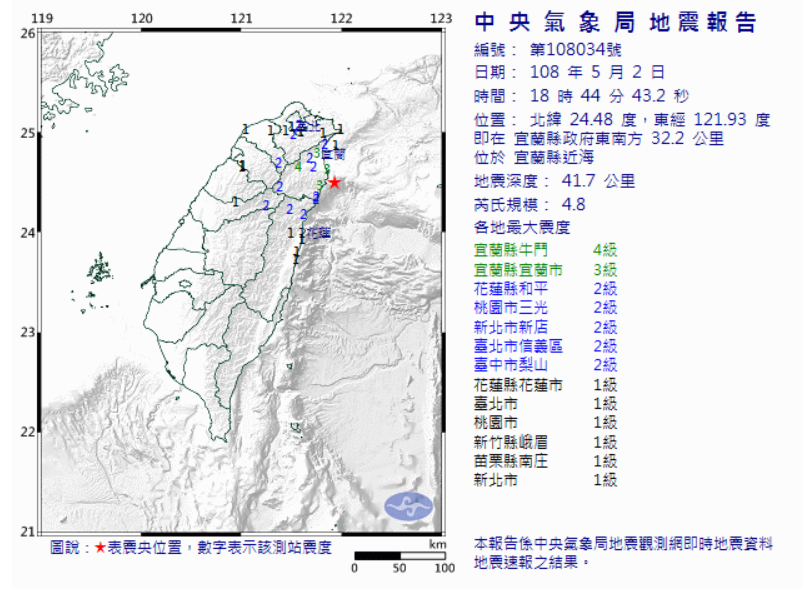Click the red star in the map legend

[100, 548]
